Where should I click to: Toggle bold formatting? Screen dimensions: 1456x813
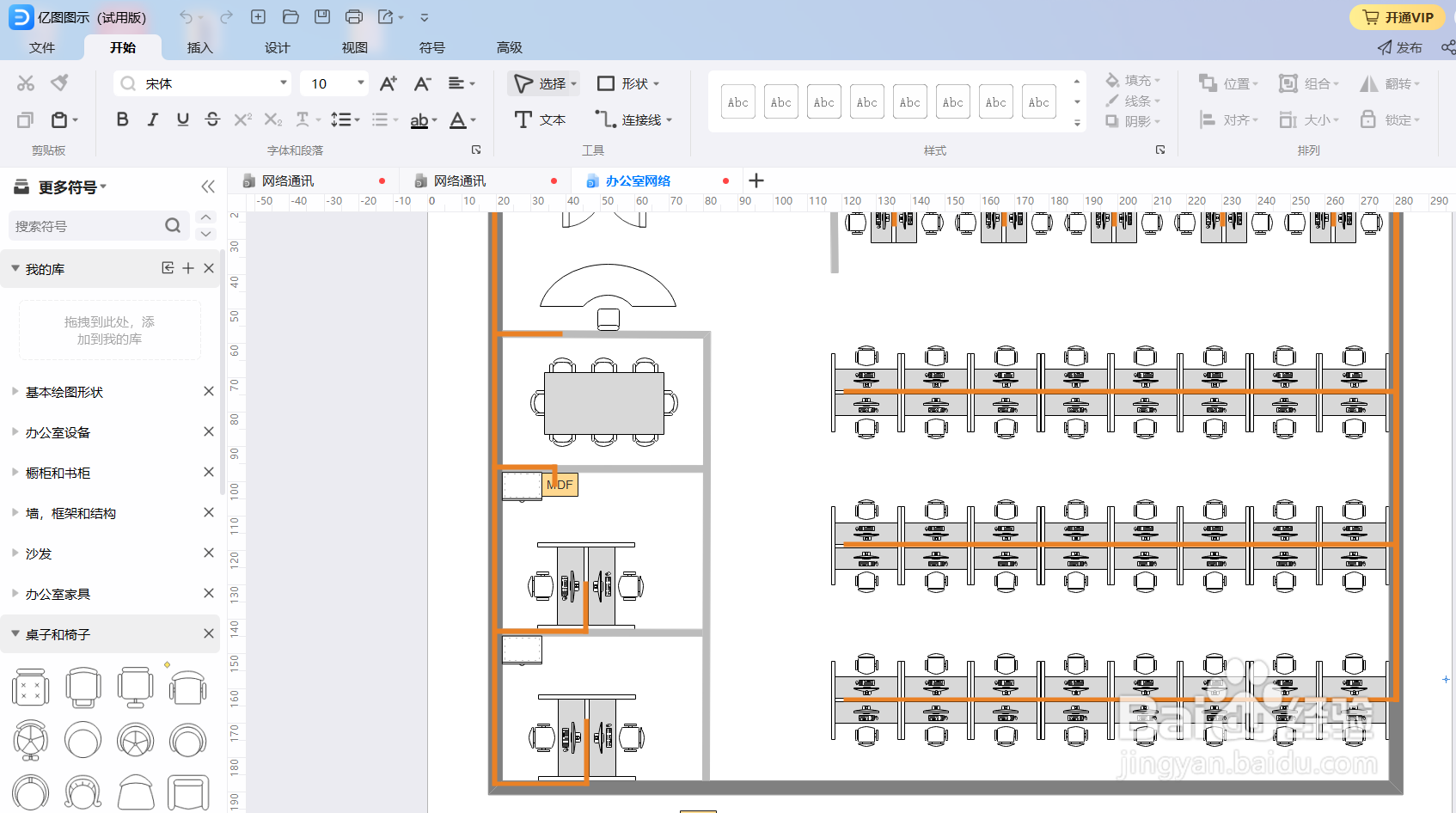click(122, 119)
